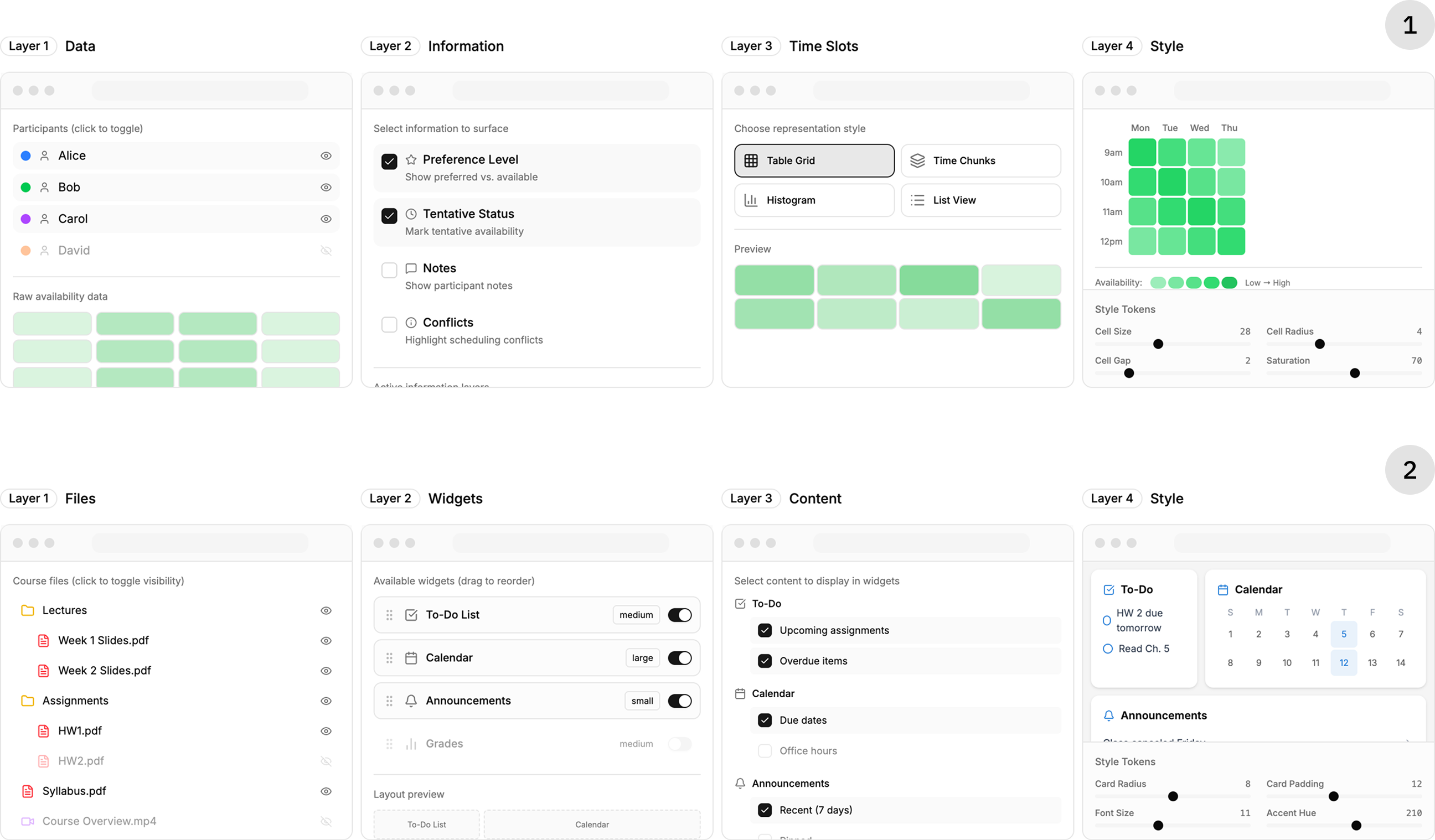Turn off the Calendar widget toggle
Screen dimensions: 1435x840
pos(679,658)
